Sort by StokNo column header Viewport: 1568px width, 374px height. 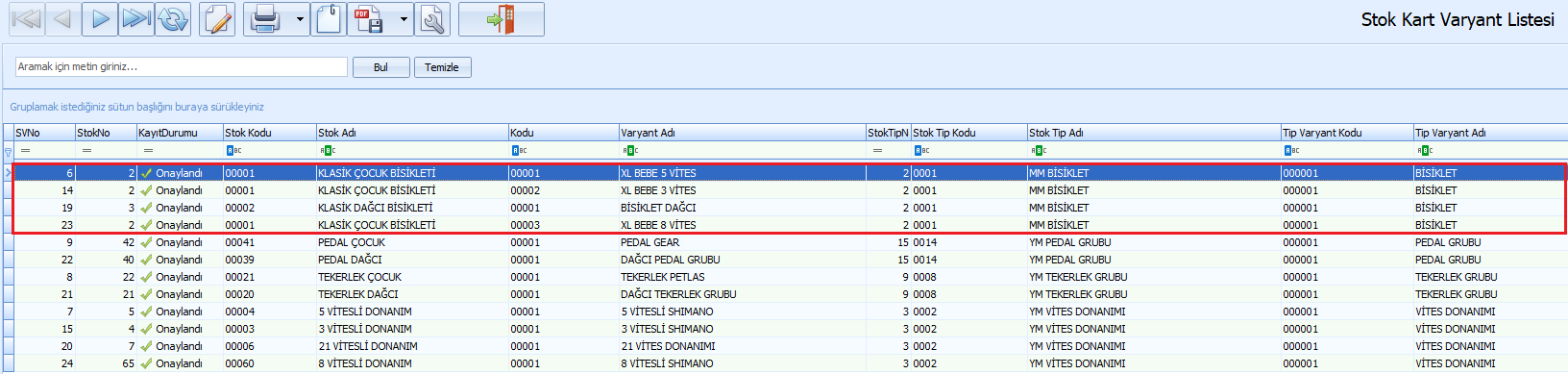pos(106,133)
